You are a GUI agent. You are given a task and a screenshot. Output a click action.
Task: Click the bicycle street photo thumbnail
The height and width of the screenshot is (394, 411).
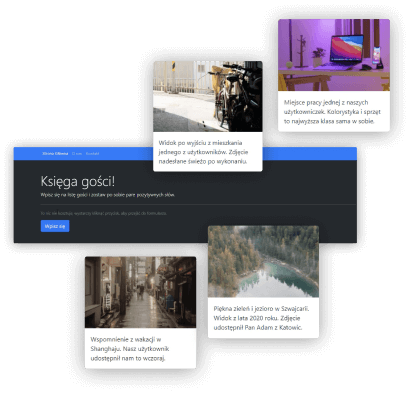pyautogui.click(x=208, y=96)
